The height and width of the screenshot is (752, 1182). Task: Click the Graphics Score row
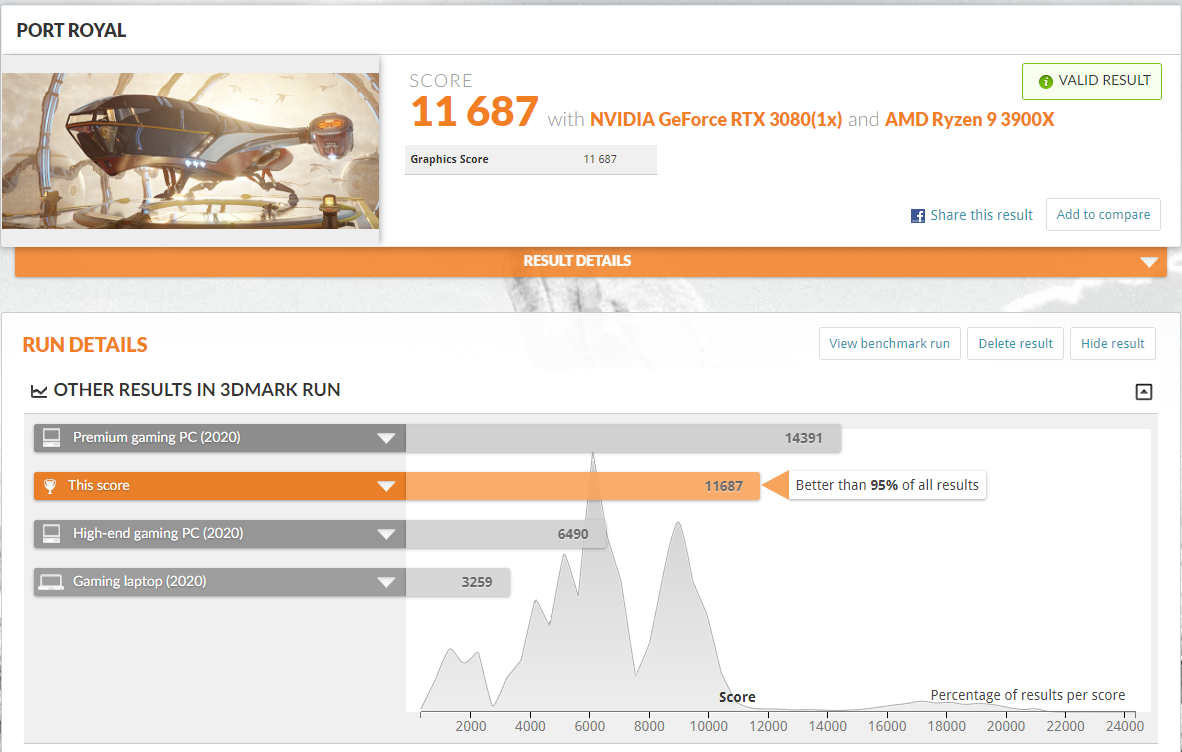tap(531, 160)
